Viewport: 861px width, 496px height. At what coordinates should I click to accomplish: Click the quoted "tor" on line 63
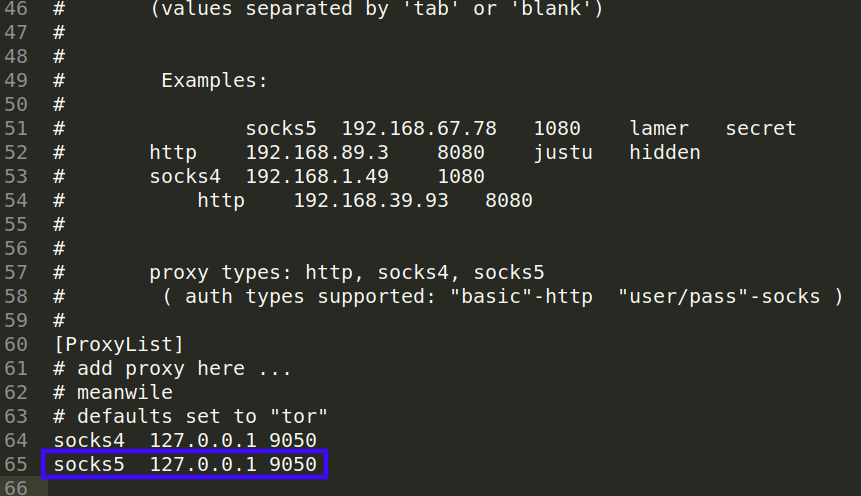tap(299, 416)
